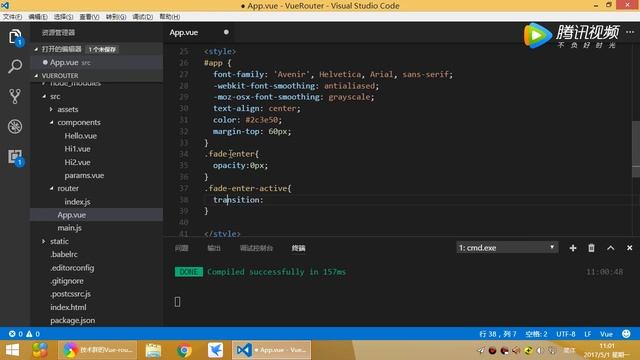Viewport: 640px width, 360px height.
Task: Open .gitignore in the file tree
Action: (x=67, y=281)
